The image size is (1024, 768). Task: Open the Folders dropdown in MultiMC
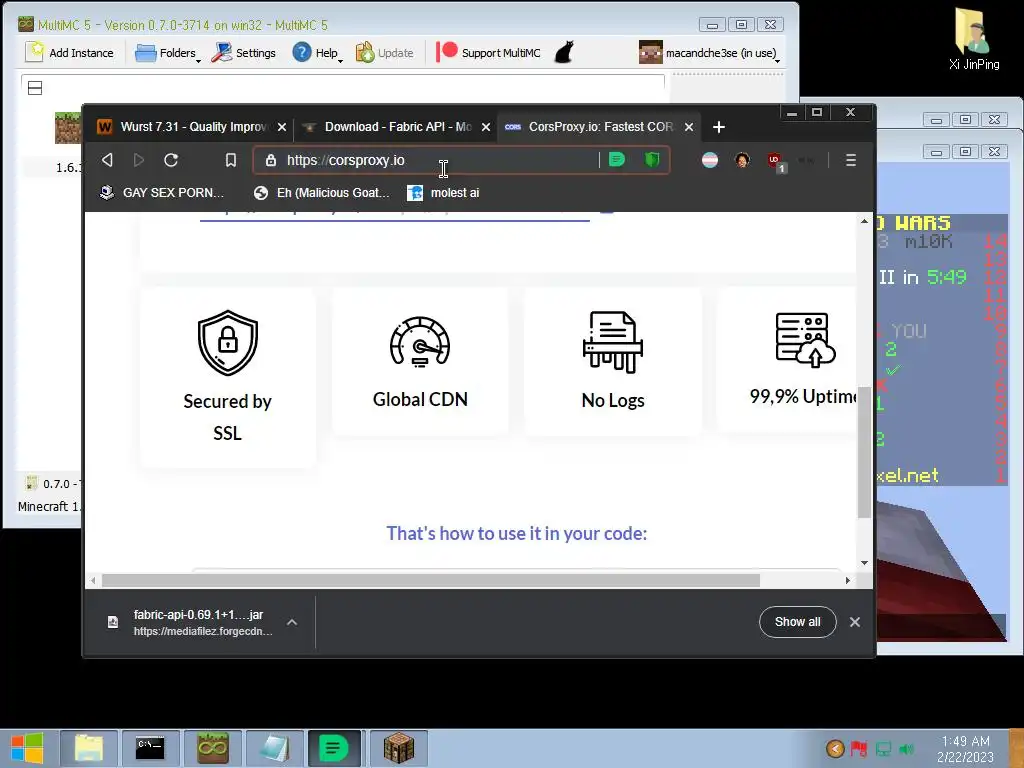168,53
